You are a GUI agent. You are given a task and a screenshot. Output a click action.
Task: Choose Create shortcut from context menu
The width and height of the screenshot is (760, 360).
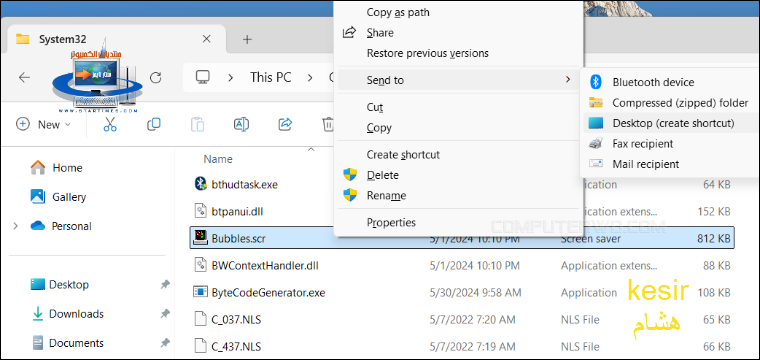tap(403, 155)
